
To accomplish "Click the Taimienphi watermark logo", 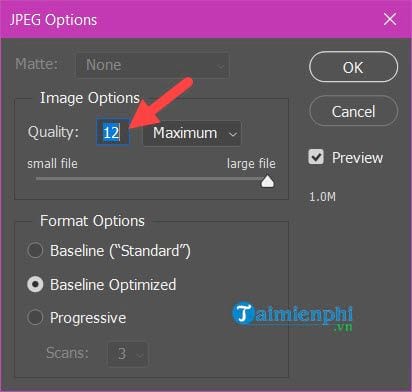I will (293, 316).
